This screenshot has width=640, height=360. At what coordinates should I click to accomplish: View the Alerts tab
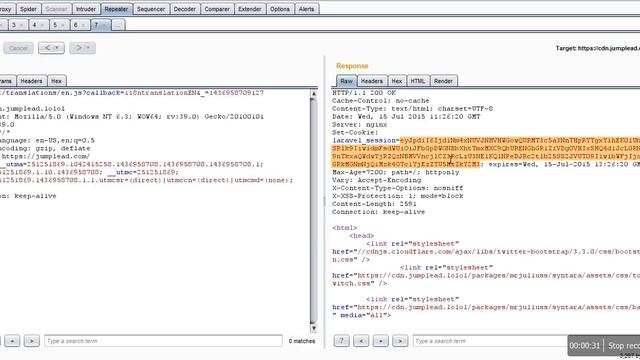[x=306, y=9]
